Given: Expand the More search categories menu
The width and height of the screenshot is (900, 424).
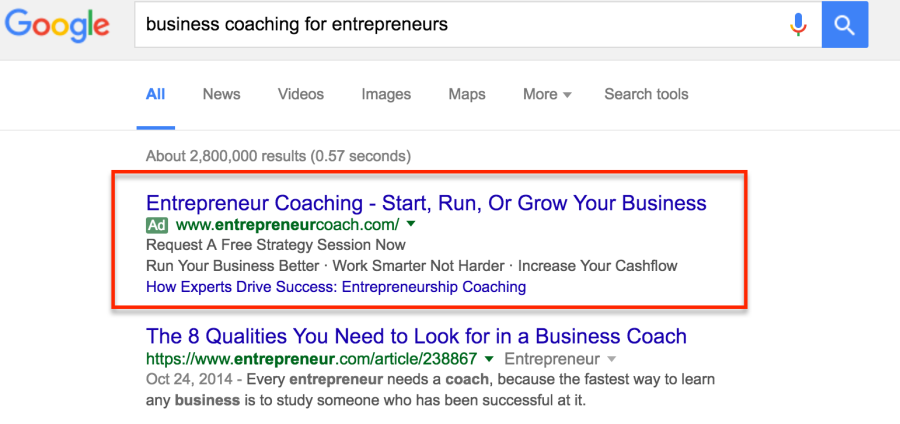Looking at the screenshot, I should click(547, 94).
